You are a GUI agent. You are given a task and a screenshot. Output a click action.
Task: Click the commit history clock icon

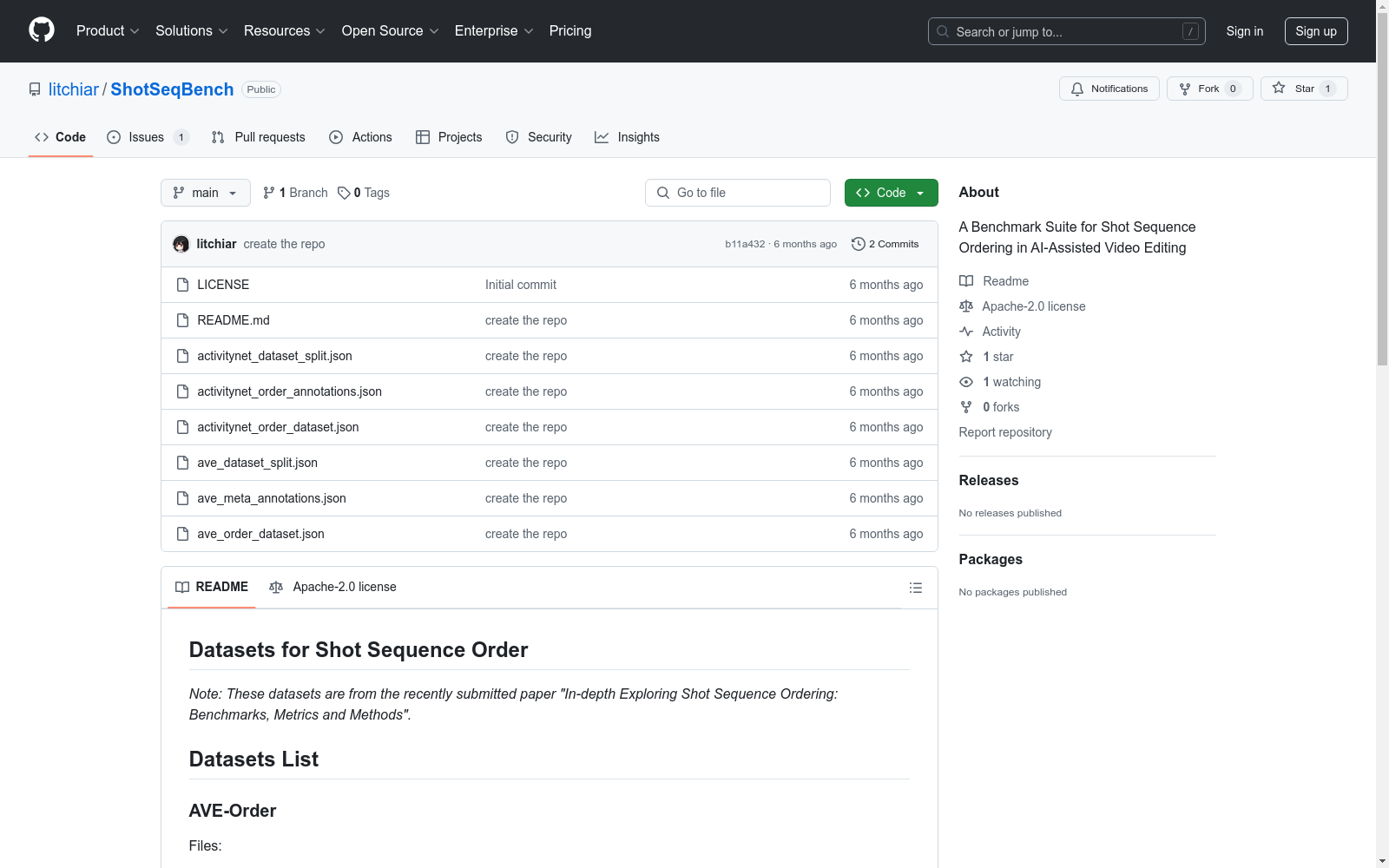859,244
